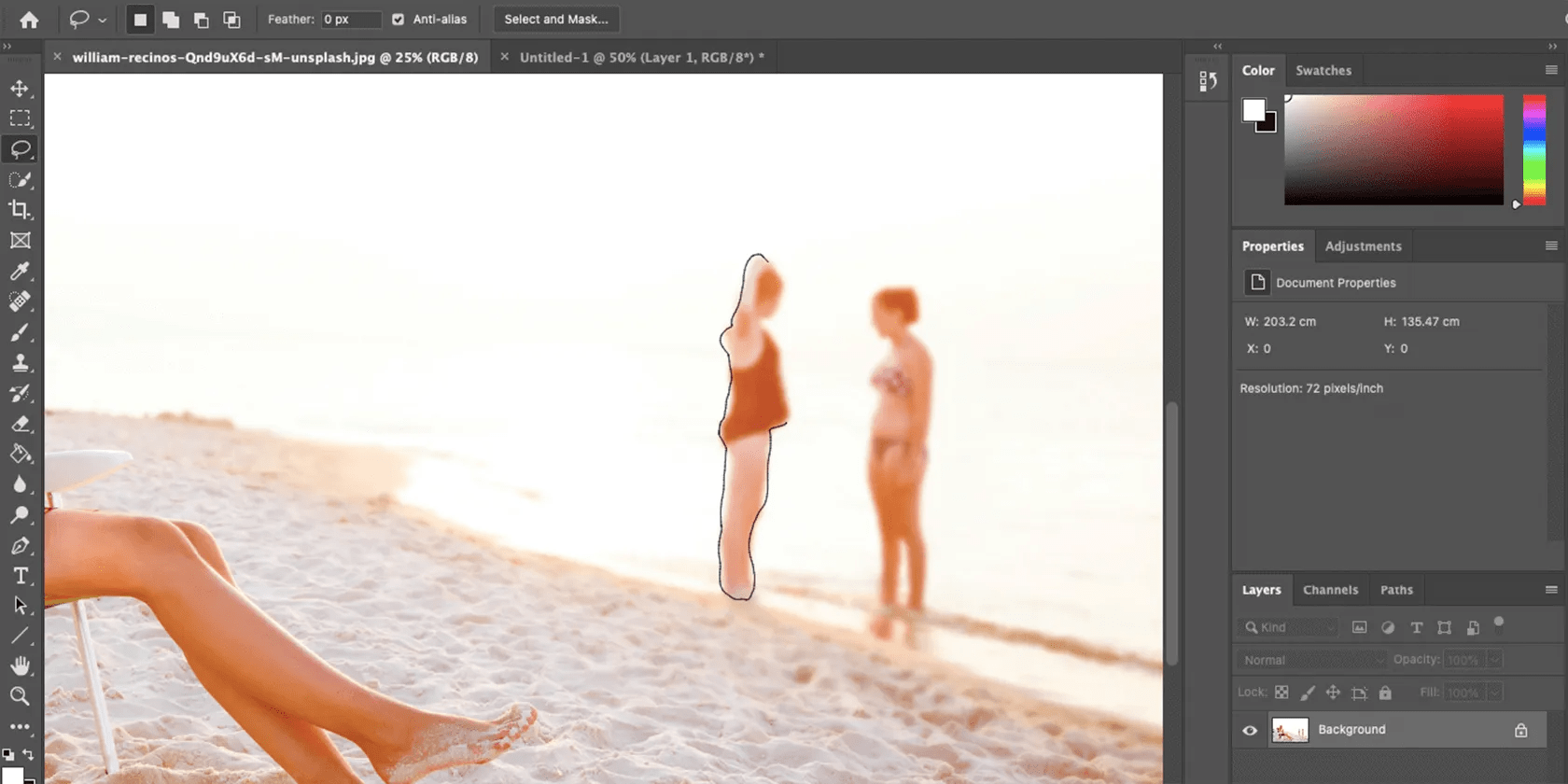Select the Hand tool

(x=20, y=665)
